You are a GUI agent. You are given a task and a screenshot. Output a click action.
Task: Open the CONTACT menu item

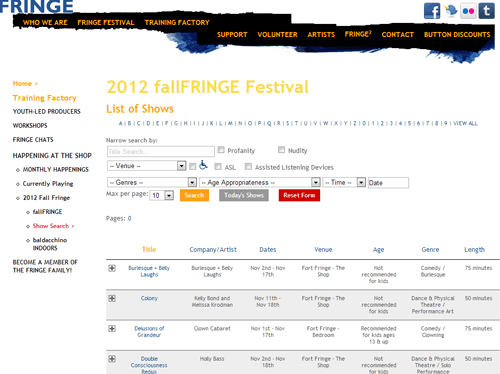pos(398,35)
